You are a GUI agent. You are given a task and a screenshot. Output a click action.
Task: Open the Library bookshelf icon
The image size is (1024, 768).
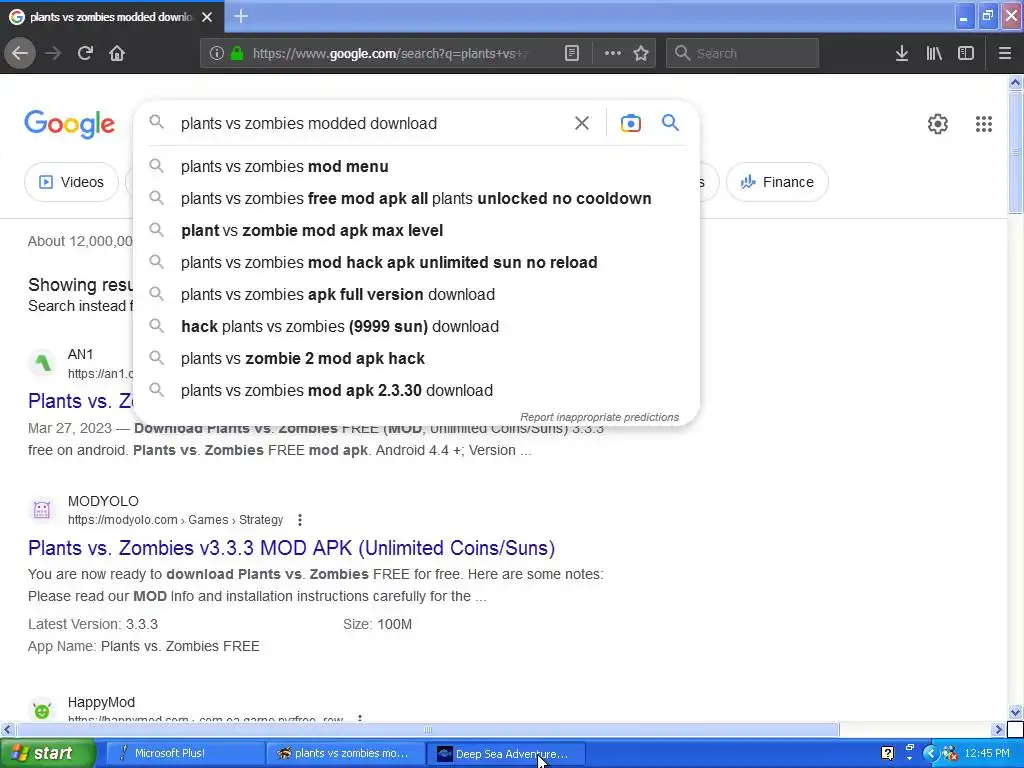pyautogui.click(x=934, y=54)
